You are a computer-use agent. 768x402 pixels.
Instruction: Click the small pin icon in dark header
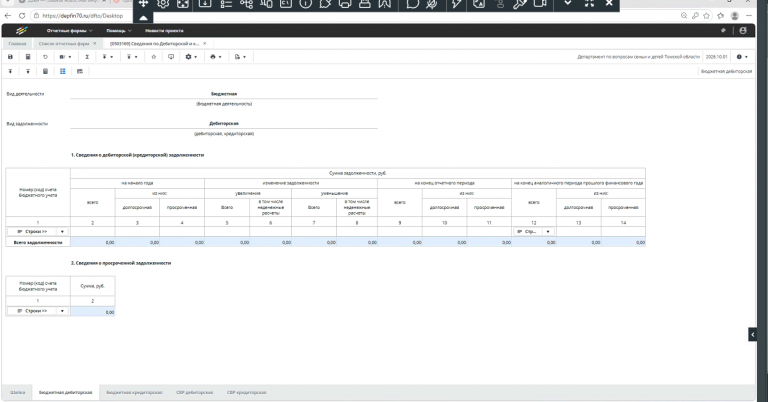pyautogui.click(x=723, y=30)
